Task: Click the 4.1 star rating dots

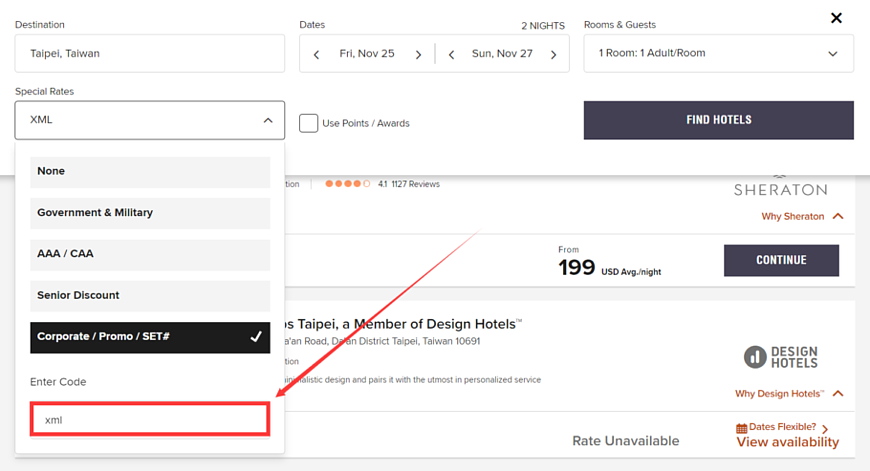Action: (347, 184)
